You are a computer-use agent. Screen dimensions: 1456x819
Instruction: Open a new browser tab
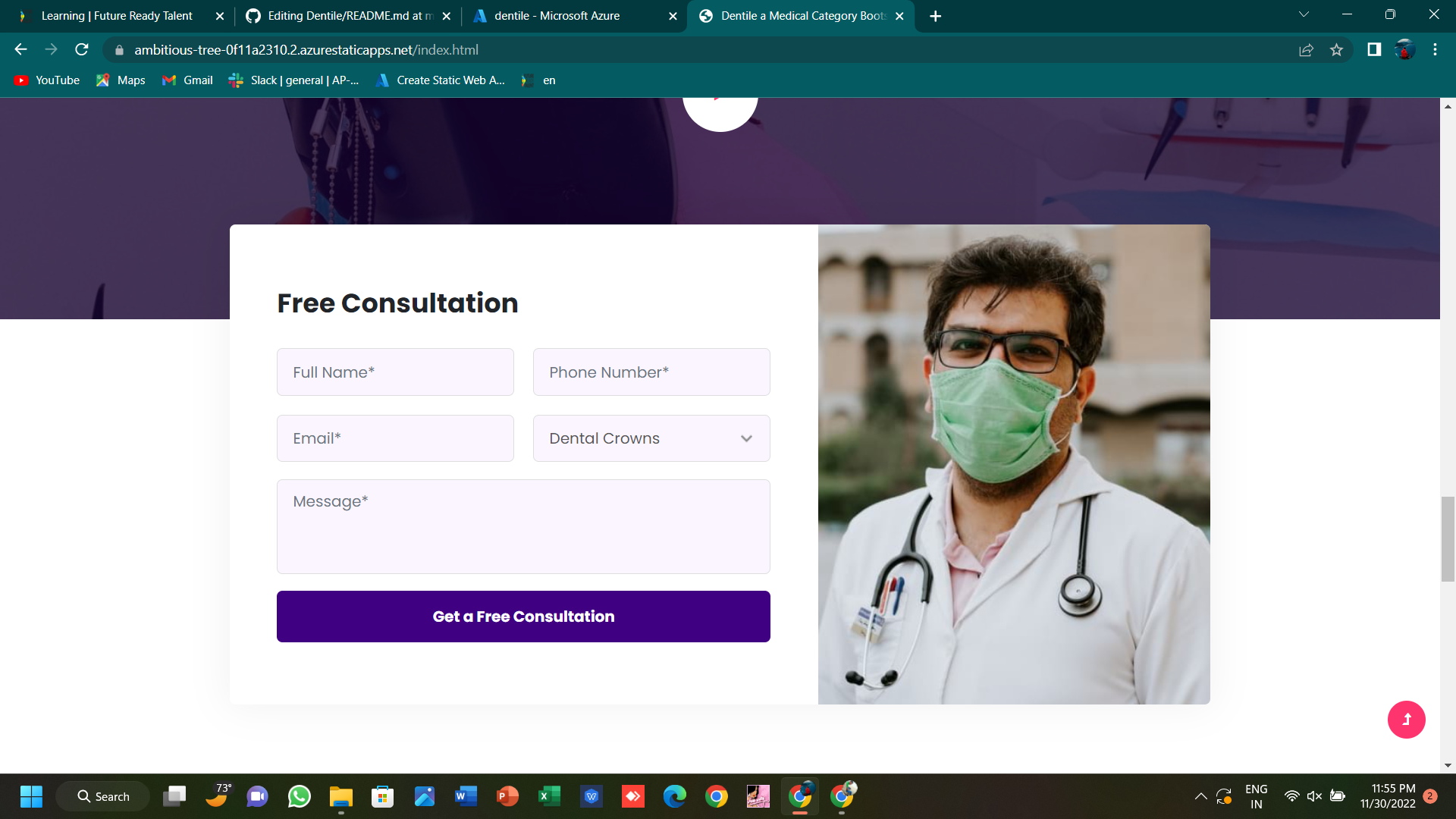[x=935, y=15]
